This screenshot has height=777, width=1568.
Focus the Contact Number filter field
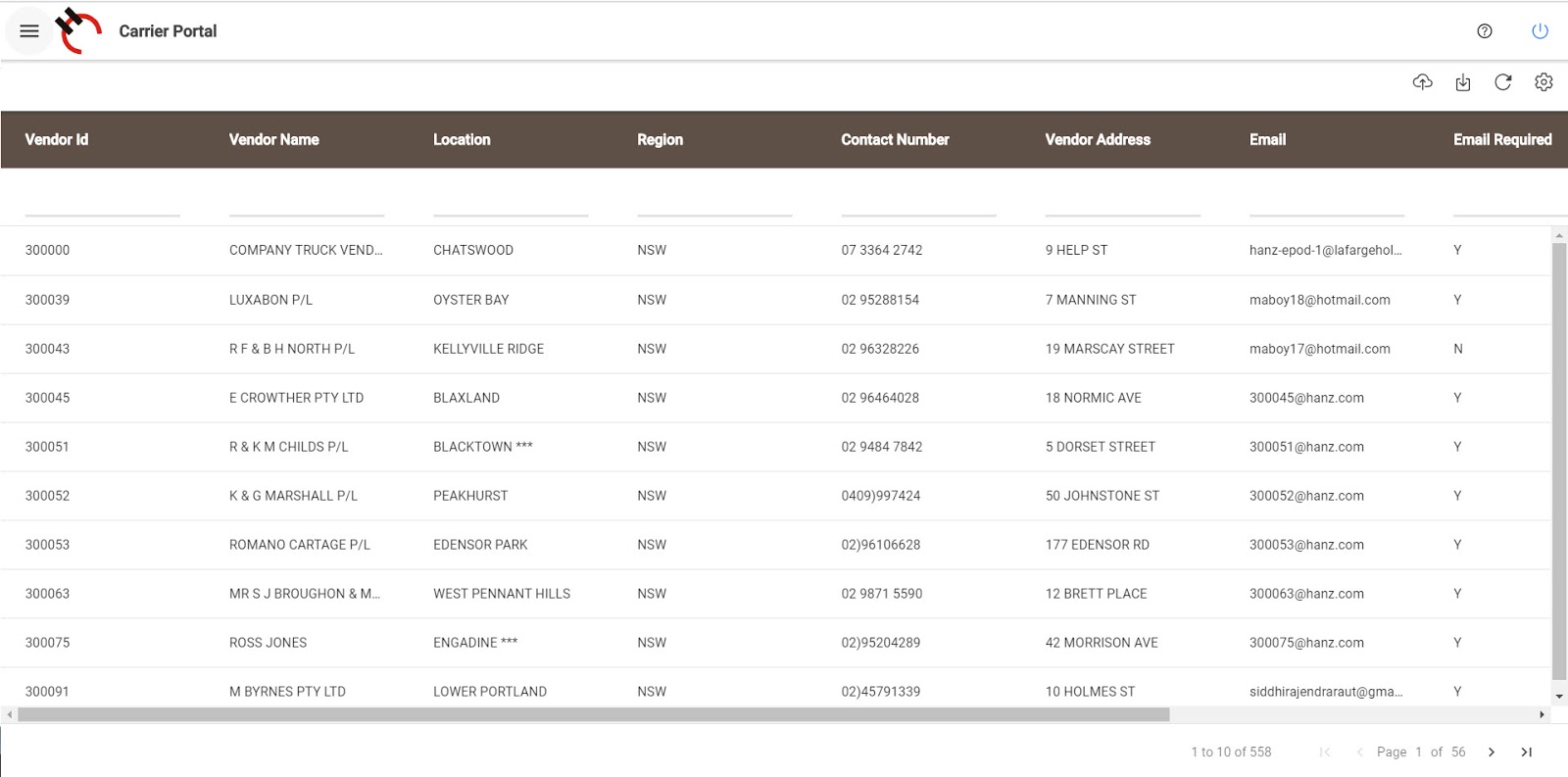[x=918, y=204]
